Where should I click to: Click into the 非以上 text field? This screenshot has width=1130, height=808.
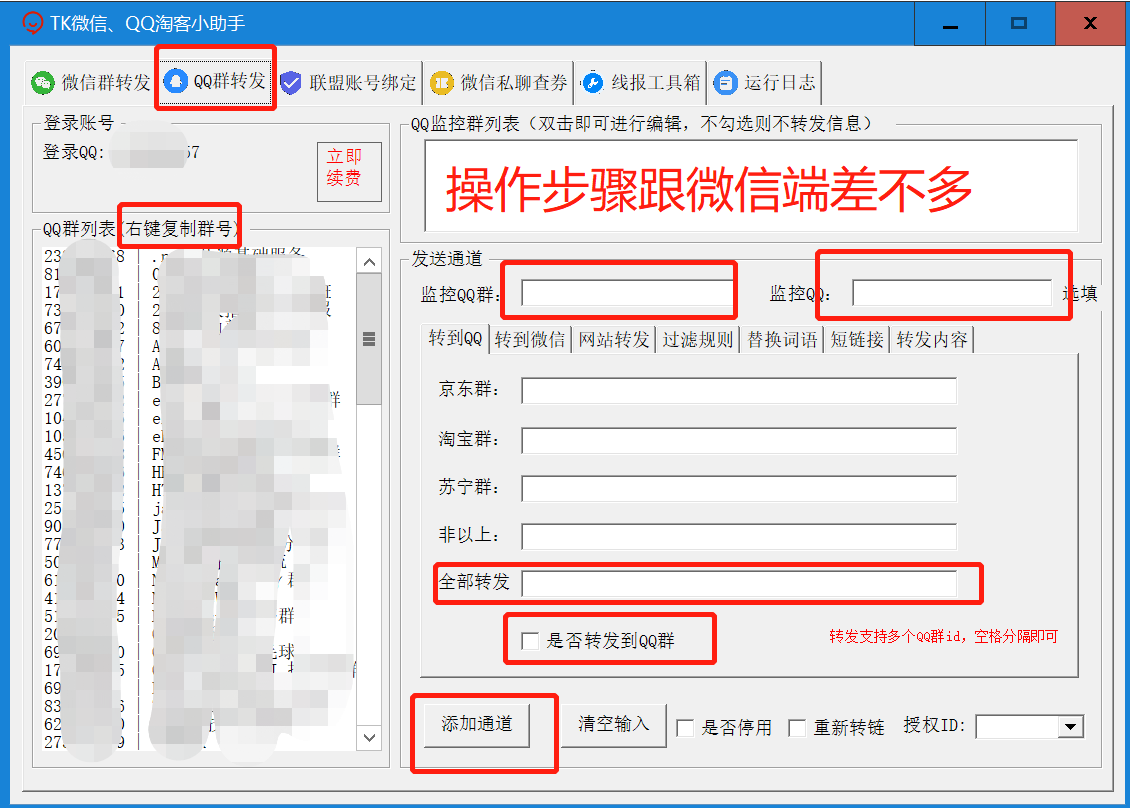click(739, 537)
